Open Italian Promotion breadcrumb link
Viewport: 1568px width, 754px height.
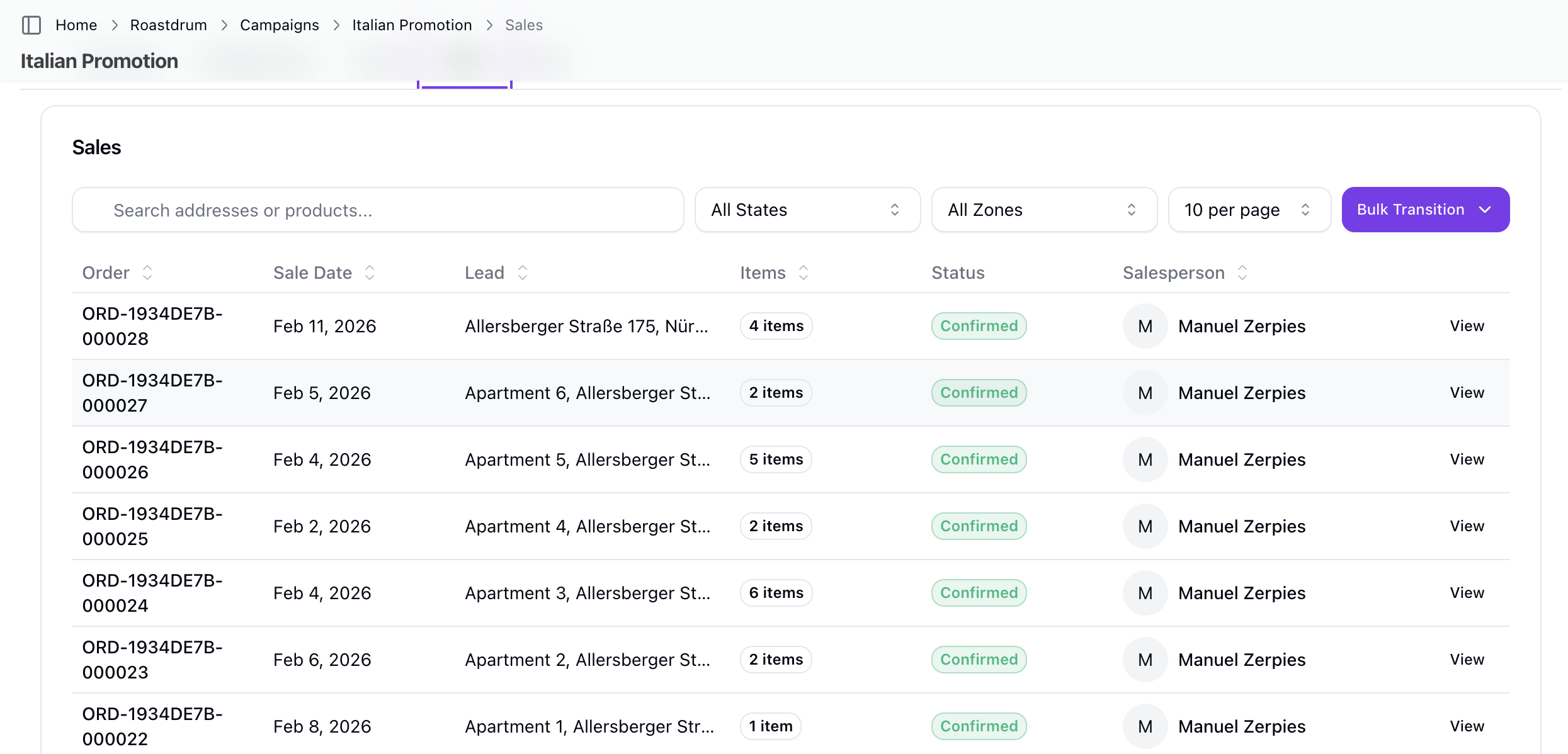pos(412,25)
